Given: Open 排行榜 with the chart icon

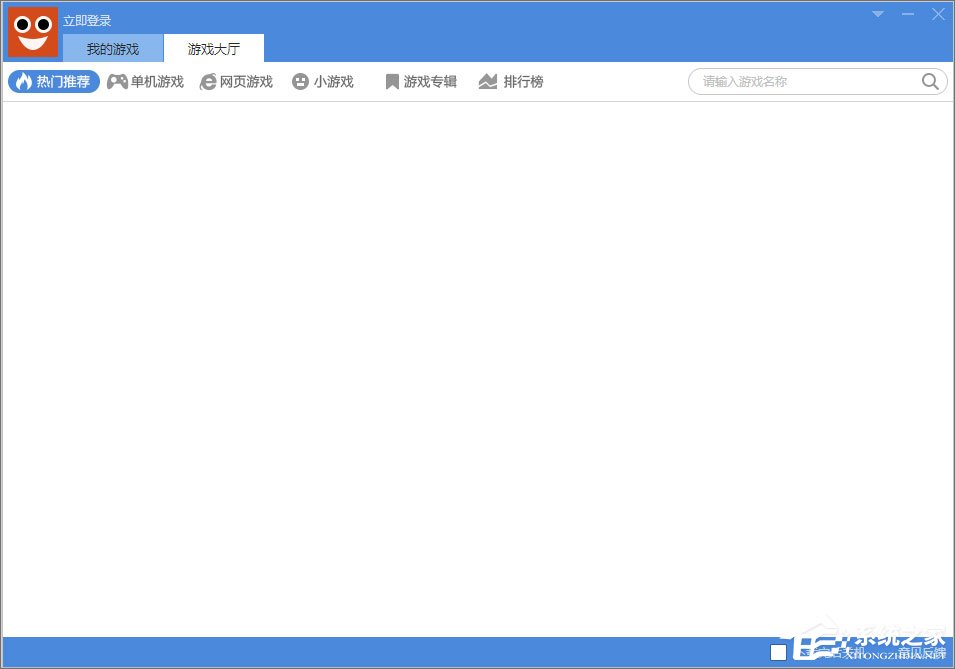Looking at the screenshot, I should 511,82.
